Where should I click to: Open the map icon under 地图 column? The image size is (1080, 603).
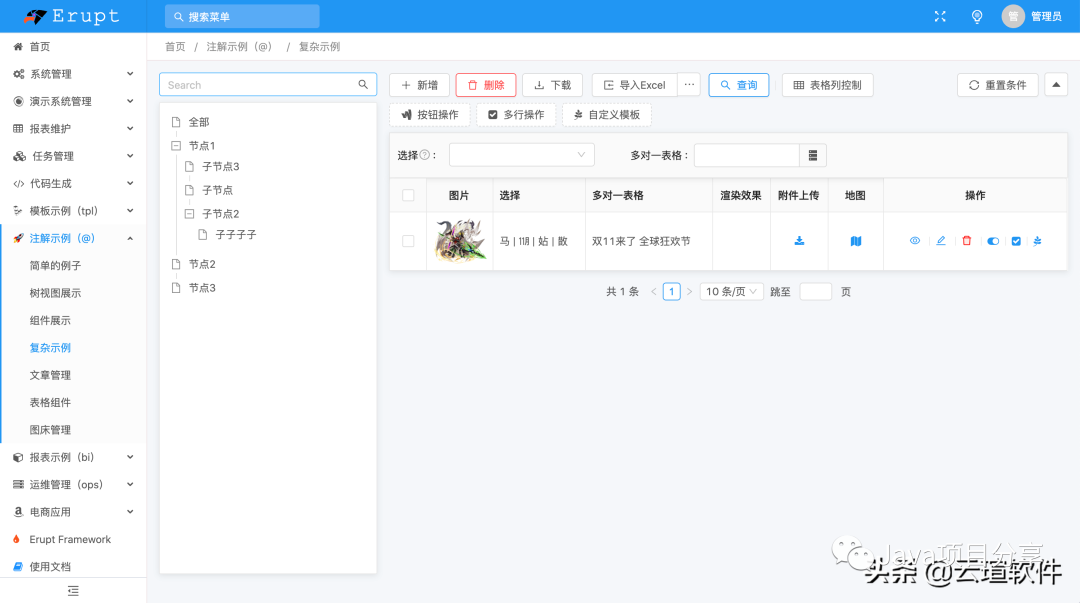(855, 241)
